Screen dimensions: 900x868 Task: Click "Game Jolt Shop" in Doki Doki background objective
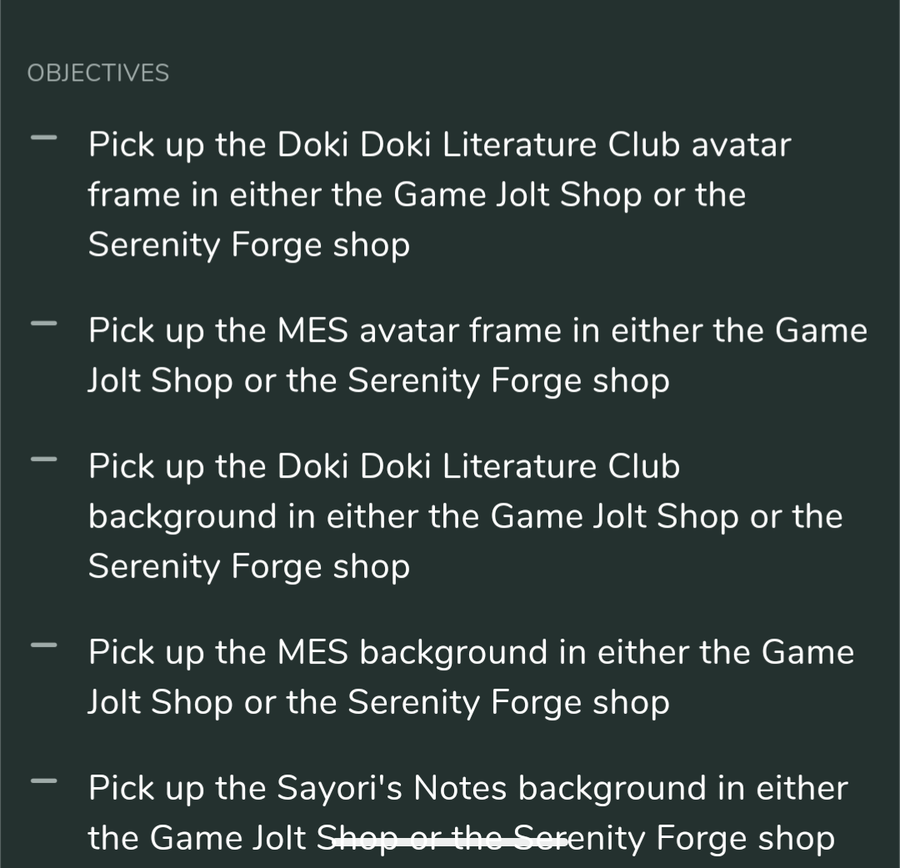click(615, 517)
